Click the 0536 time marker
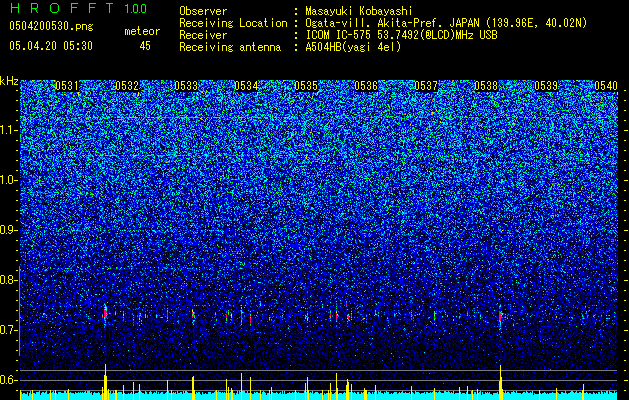The width and height of the screenshot is (629, 400). tap(366, 86)
